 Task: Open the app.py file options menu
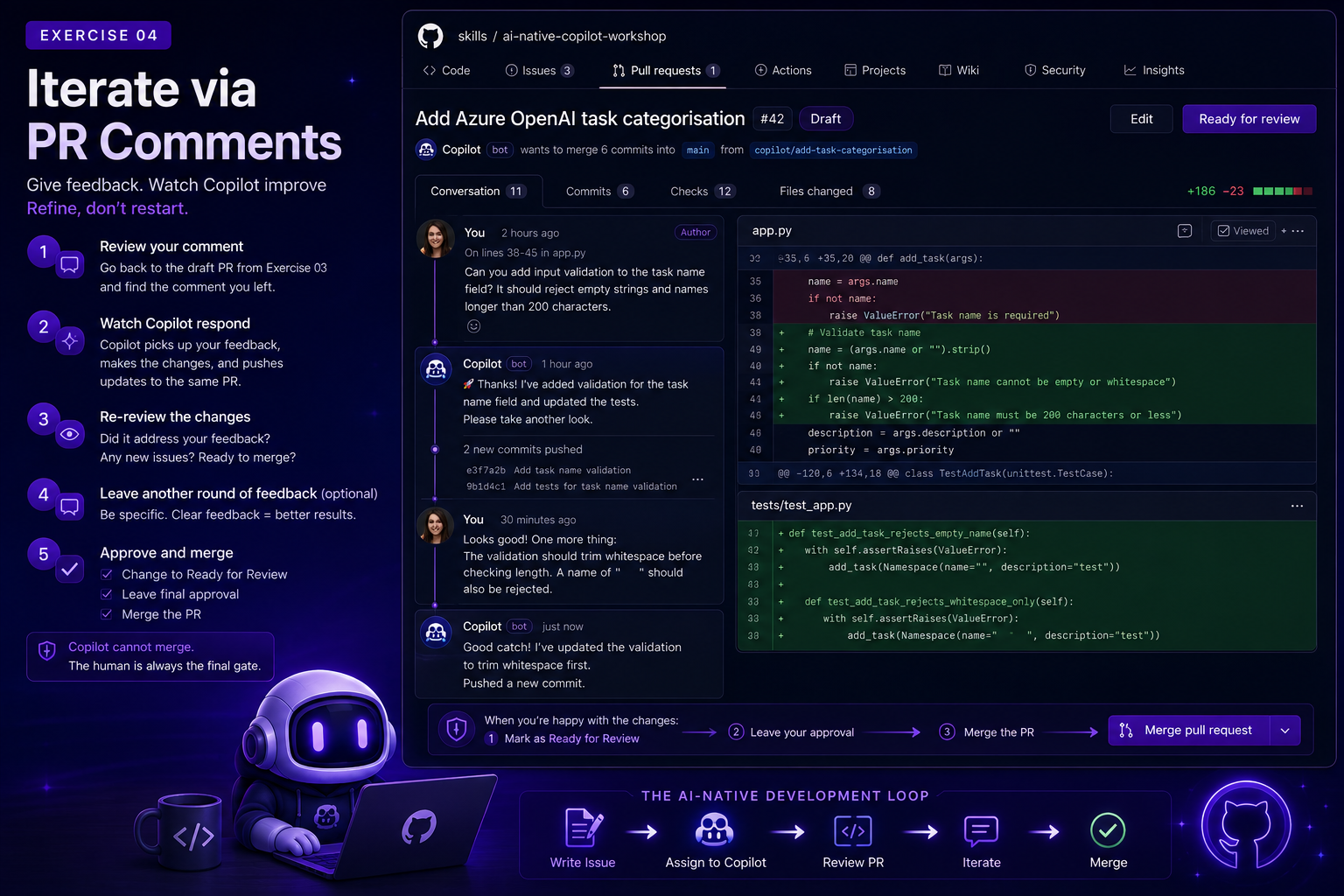[x=1298, y=231]
